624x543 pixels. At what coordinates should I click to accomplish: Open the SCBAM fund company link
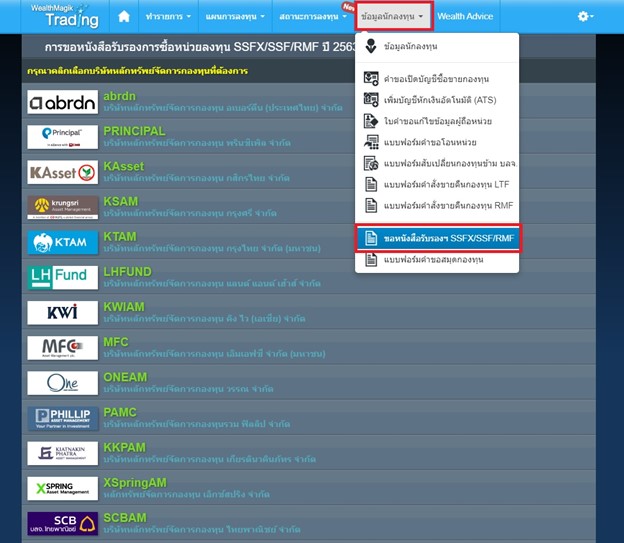(x=125, y=518)
